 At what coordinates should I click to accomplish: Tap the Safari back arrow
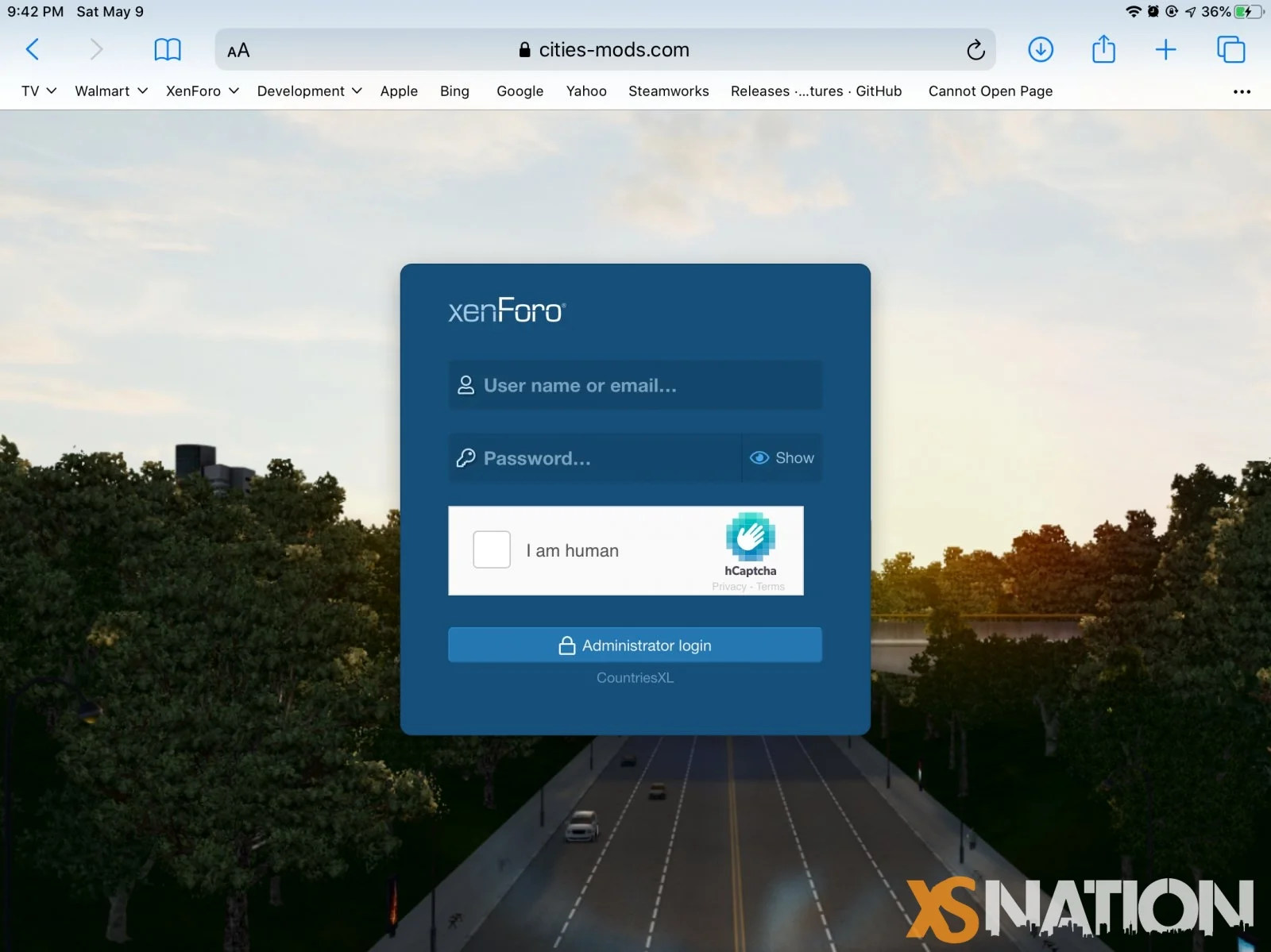pyautogui.click(x=33, y=49)
